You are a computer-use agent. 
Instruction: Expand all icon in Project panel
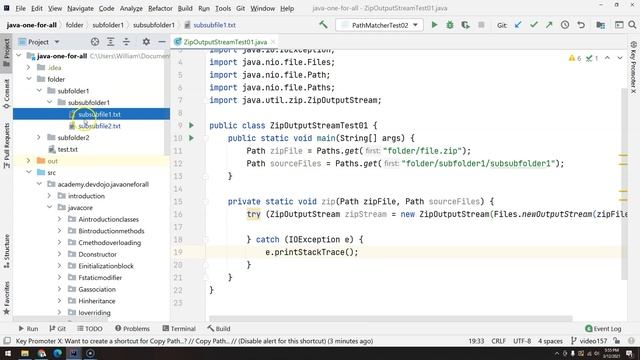coord(111,42)
